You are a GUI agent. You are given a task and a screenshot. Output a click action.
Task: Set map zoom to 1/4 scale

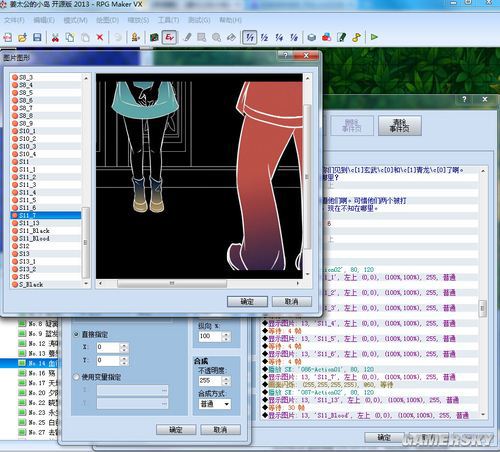pyautogui.click(x=279, y=37)
